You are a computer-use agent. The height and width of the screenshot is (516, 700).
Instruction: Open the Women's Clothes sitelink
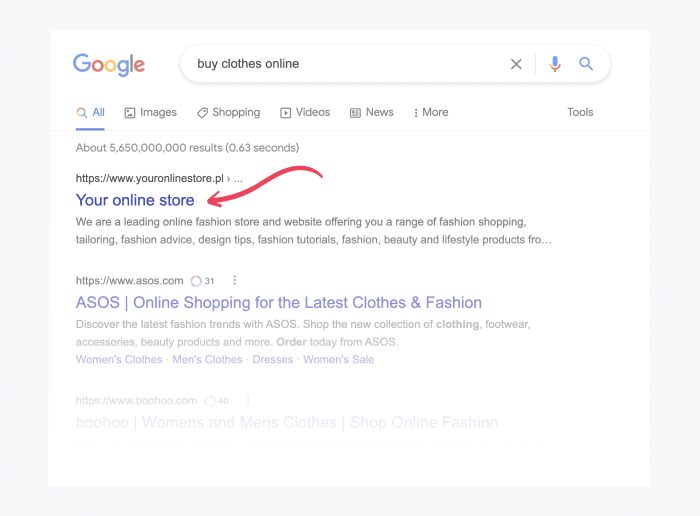(119, 359)
